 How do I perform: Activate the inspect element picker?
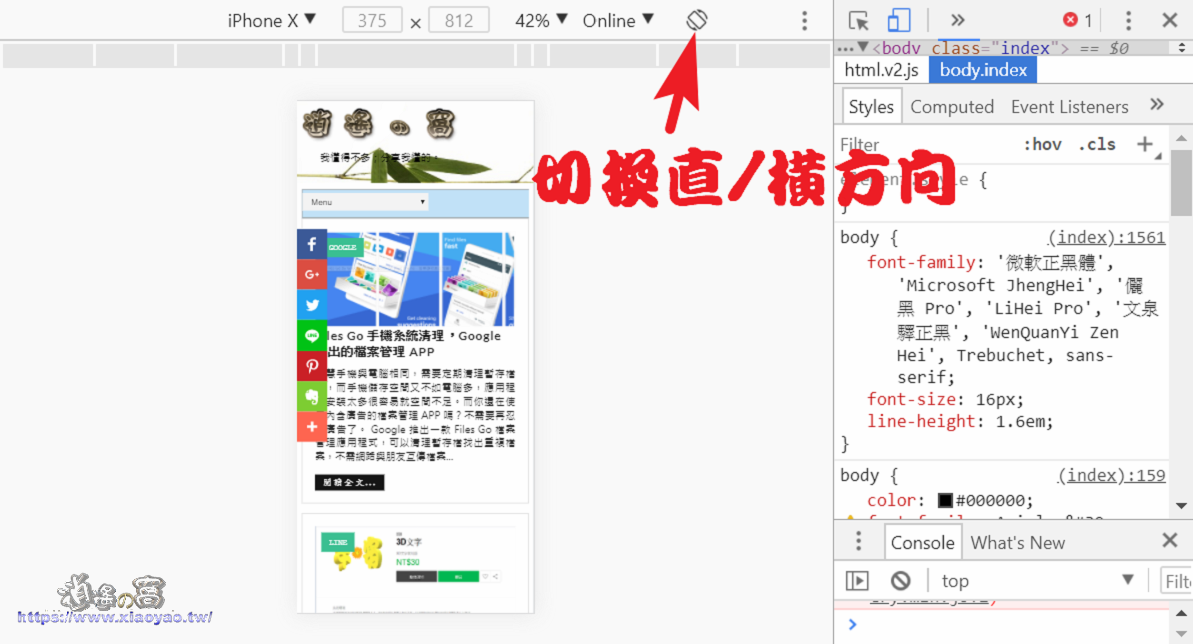[x=859, y=21]
